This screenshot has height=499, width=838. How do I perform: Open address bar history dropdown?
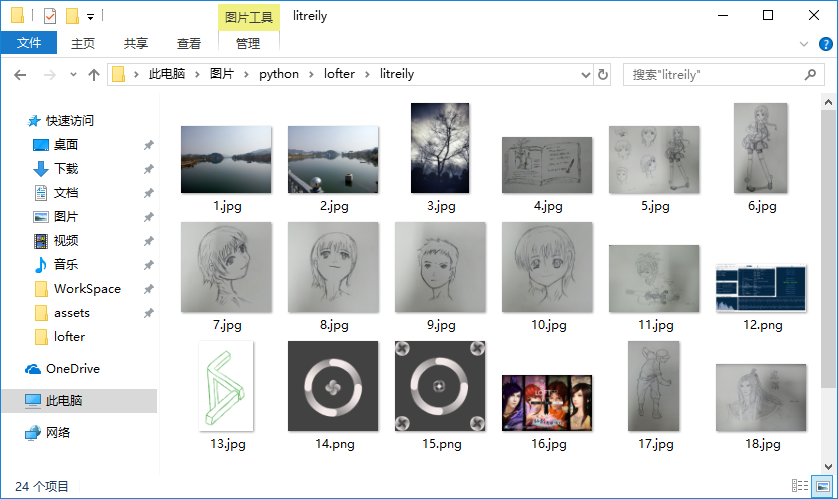tap(586, 74)
